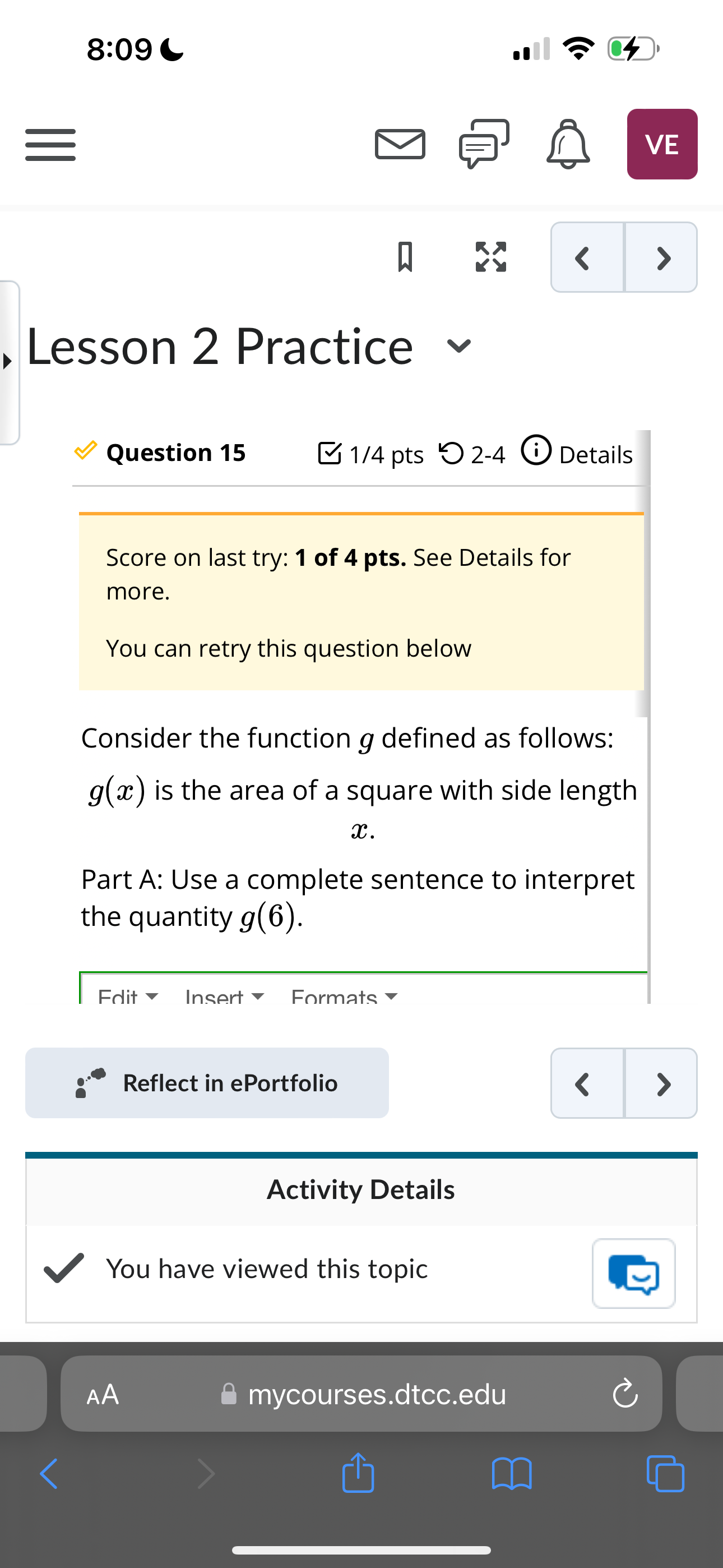Click the green checkmark beside Question 15
Viewport: 723px width, 1568px height.
point(86,450)
